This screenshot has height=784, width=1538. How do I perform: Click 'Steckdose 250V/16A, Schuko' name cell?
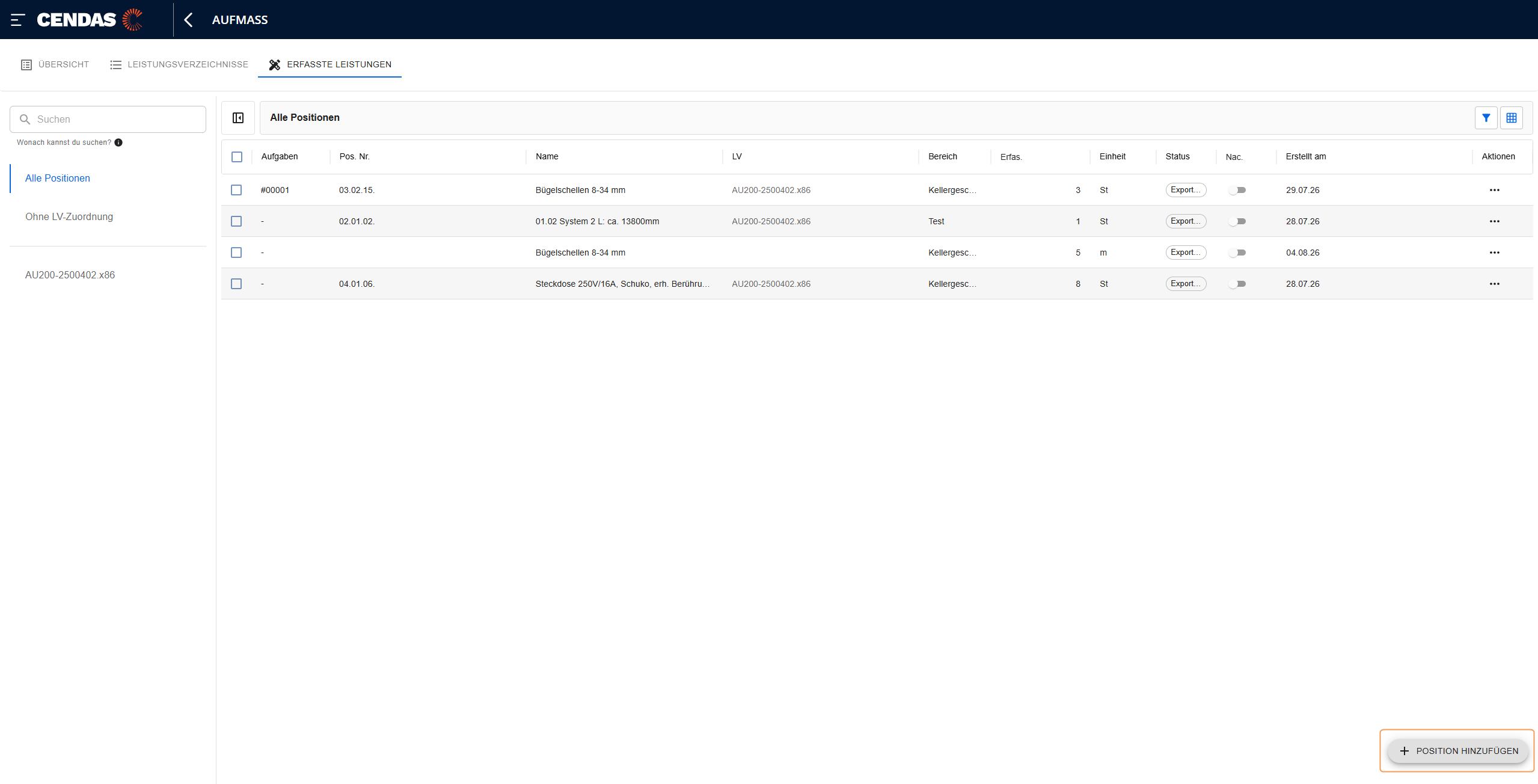[623, 284]
